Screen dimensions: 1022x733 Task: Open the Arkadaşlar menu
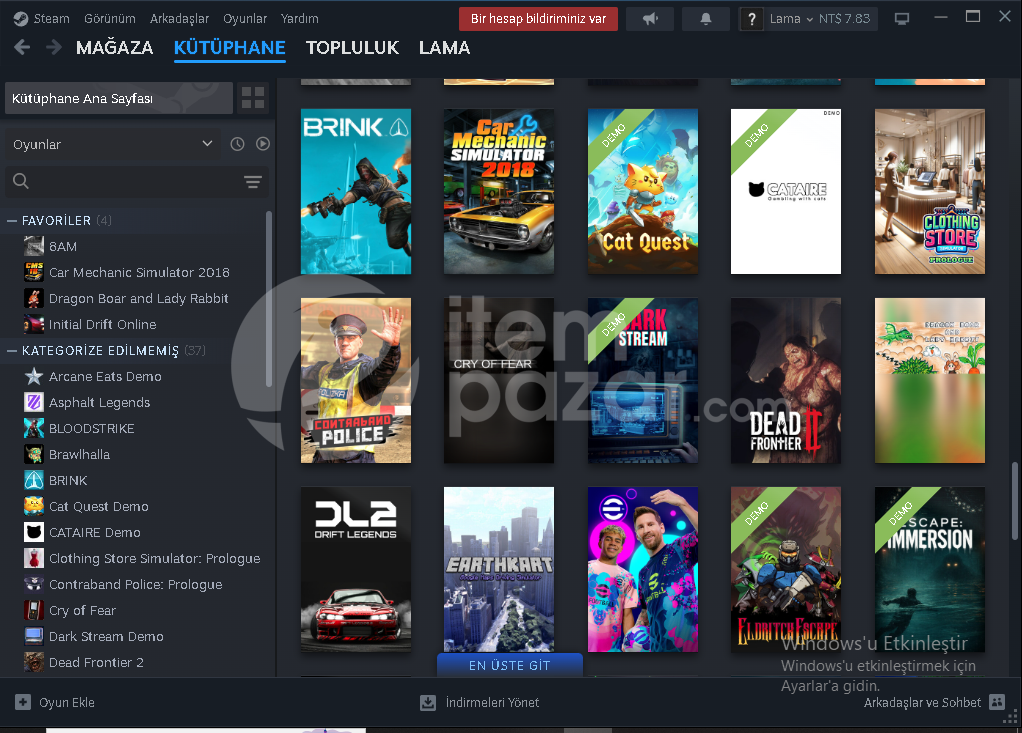coord(179,19)
